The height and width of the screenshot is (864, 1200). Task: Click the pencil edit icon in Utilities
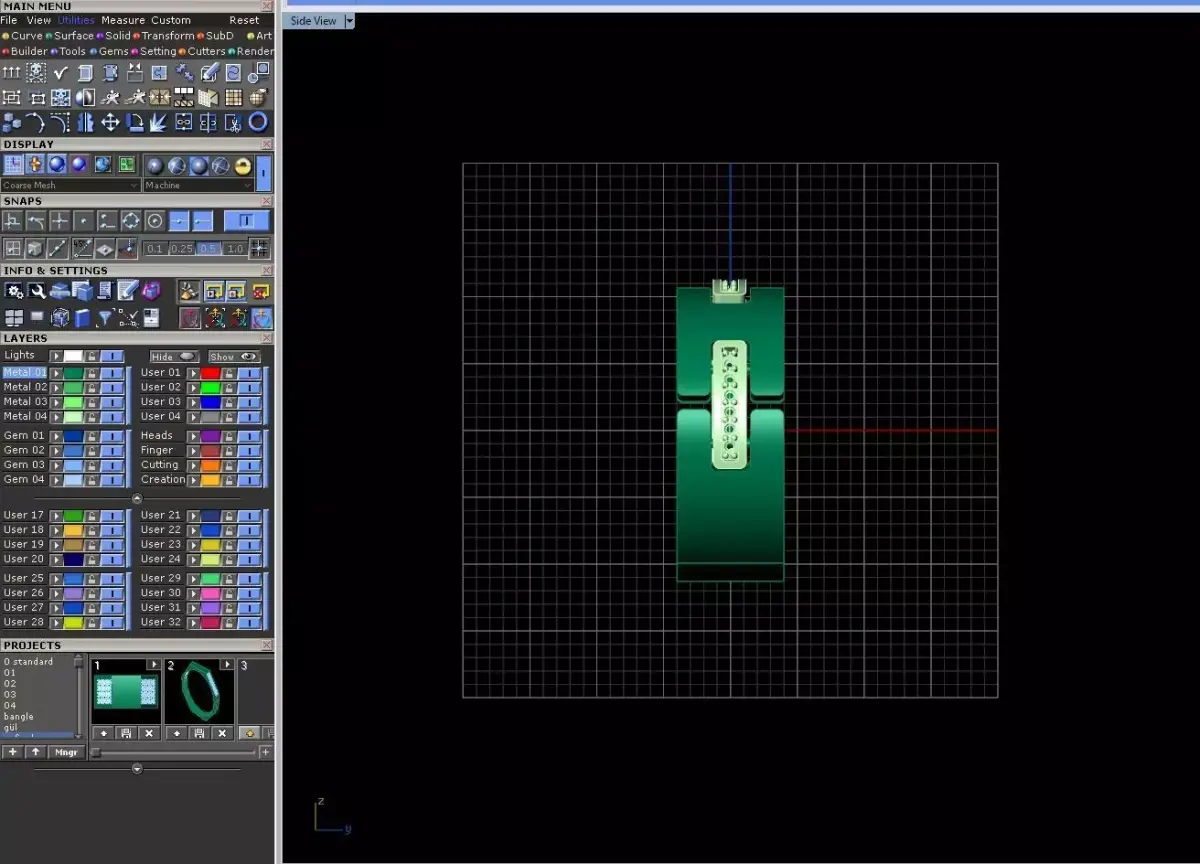(209, 72)
